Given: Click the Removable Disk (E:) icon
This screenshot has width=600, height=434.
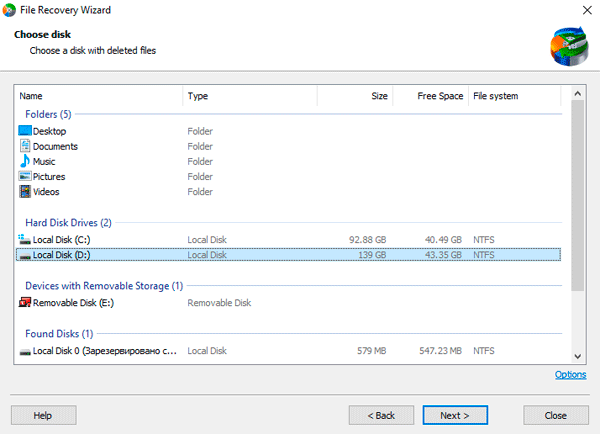Looking at the screenshot, I should point(24,302).
